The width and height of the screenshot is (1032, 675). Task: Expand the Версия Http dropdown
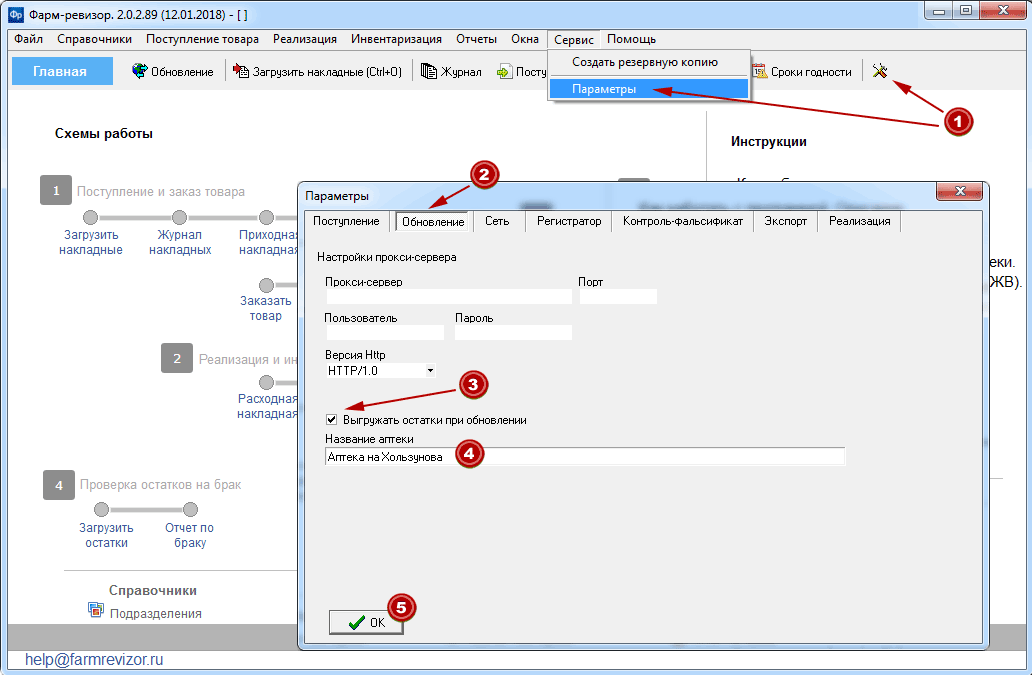[430, 370]
